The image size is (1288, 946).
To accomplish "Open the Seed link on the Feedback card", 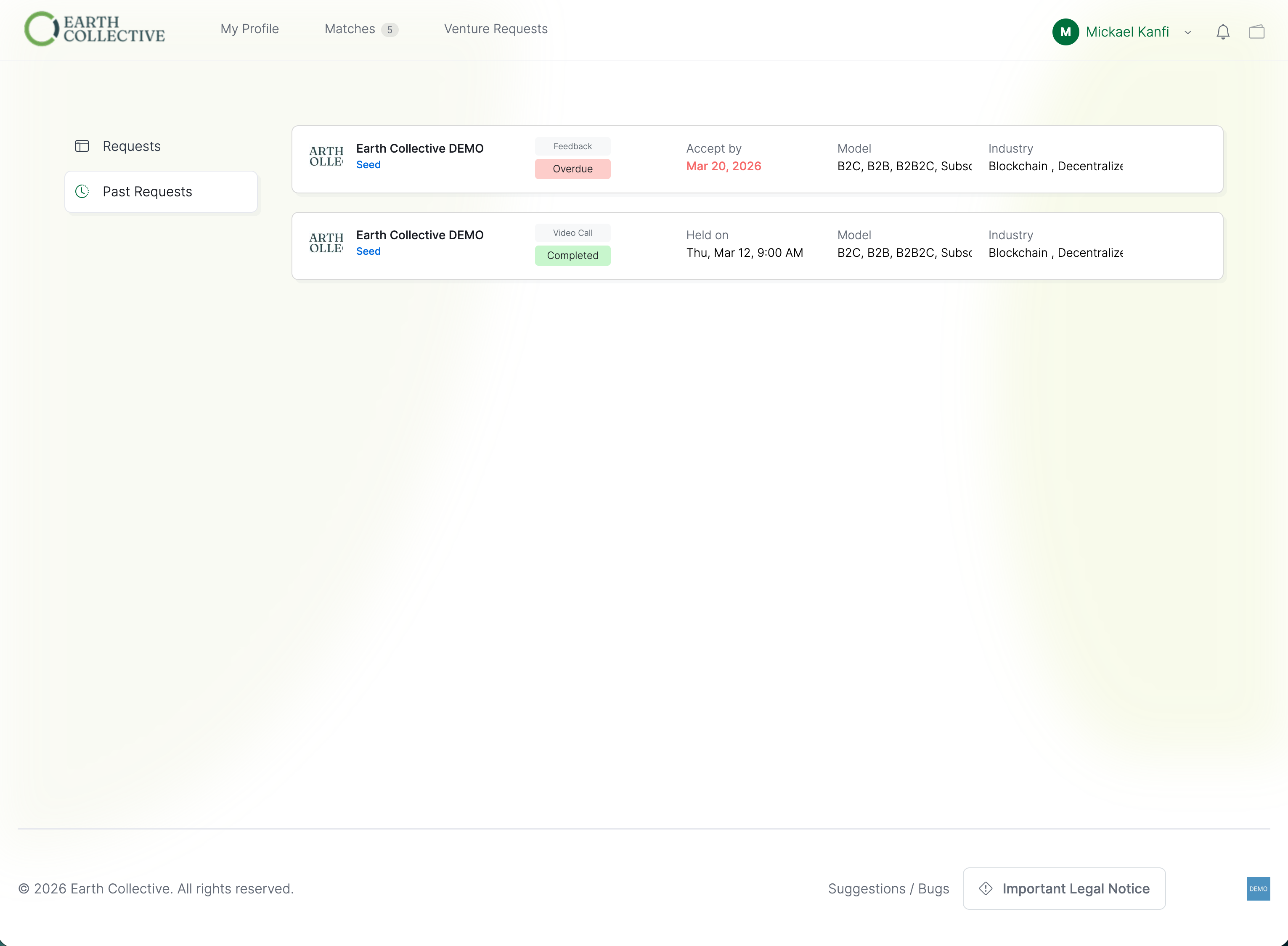I will [x=368, y=164].
